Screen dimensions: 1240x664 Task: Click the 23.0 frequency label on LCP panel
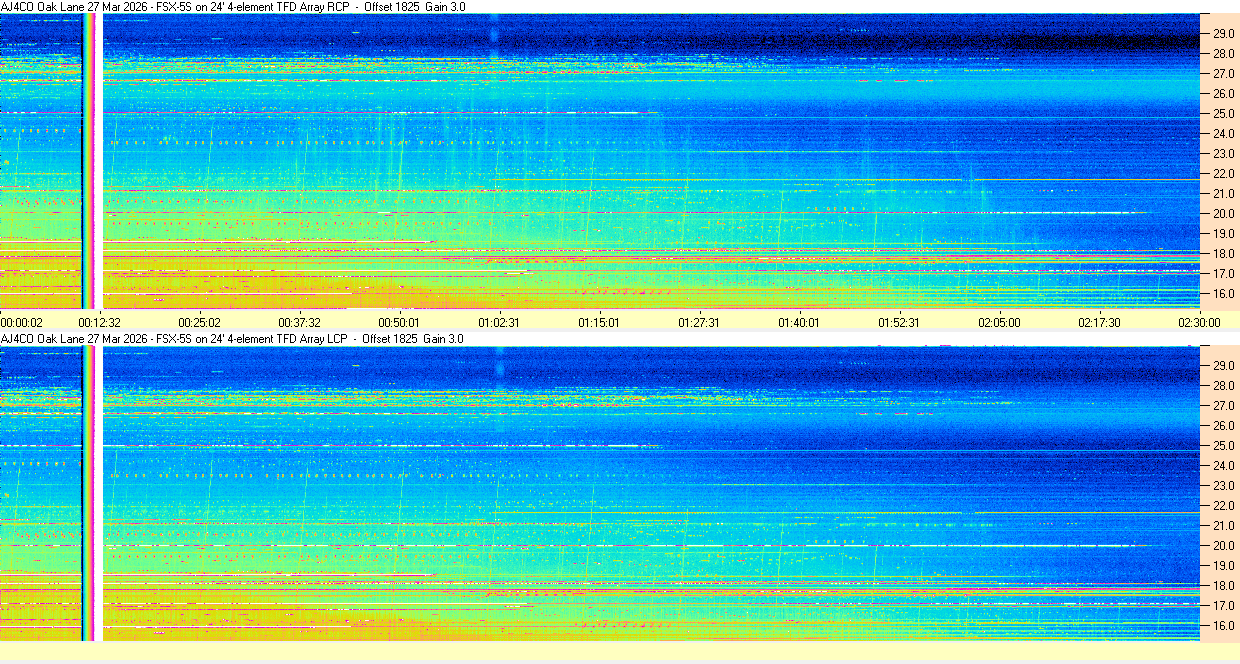1224,486
